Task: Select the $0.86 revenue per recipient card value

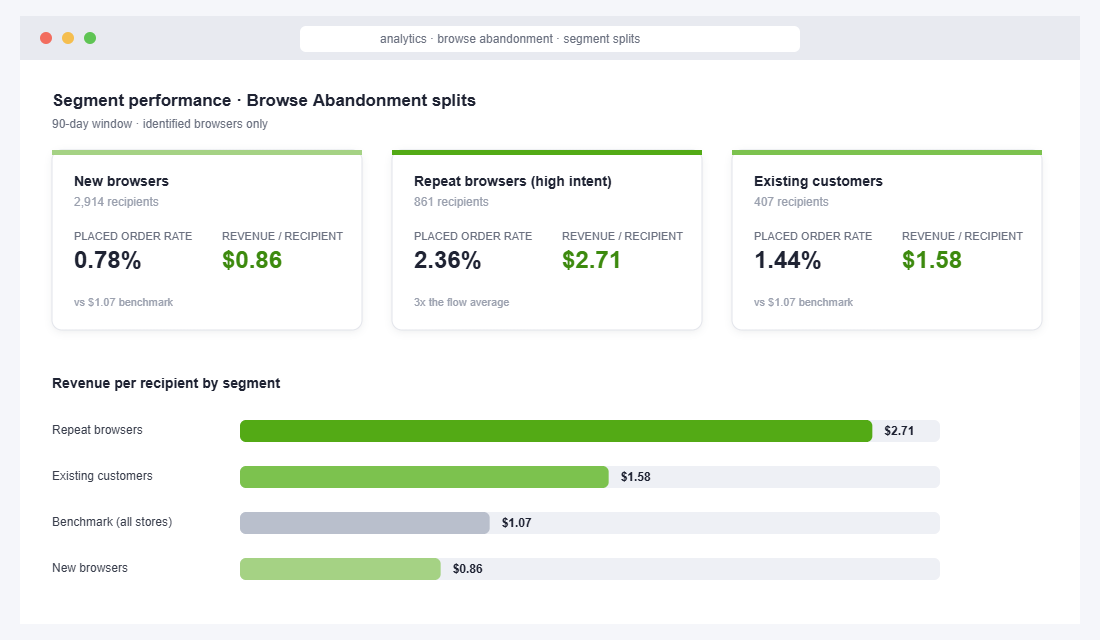Action: coord(252,260)
